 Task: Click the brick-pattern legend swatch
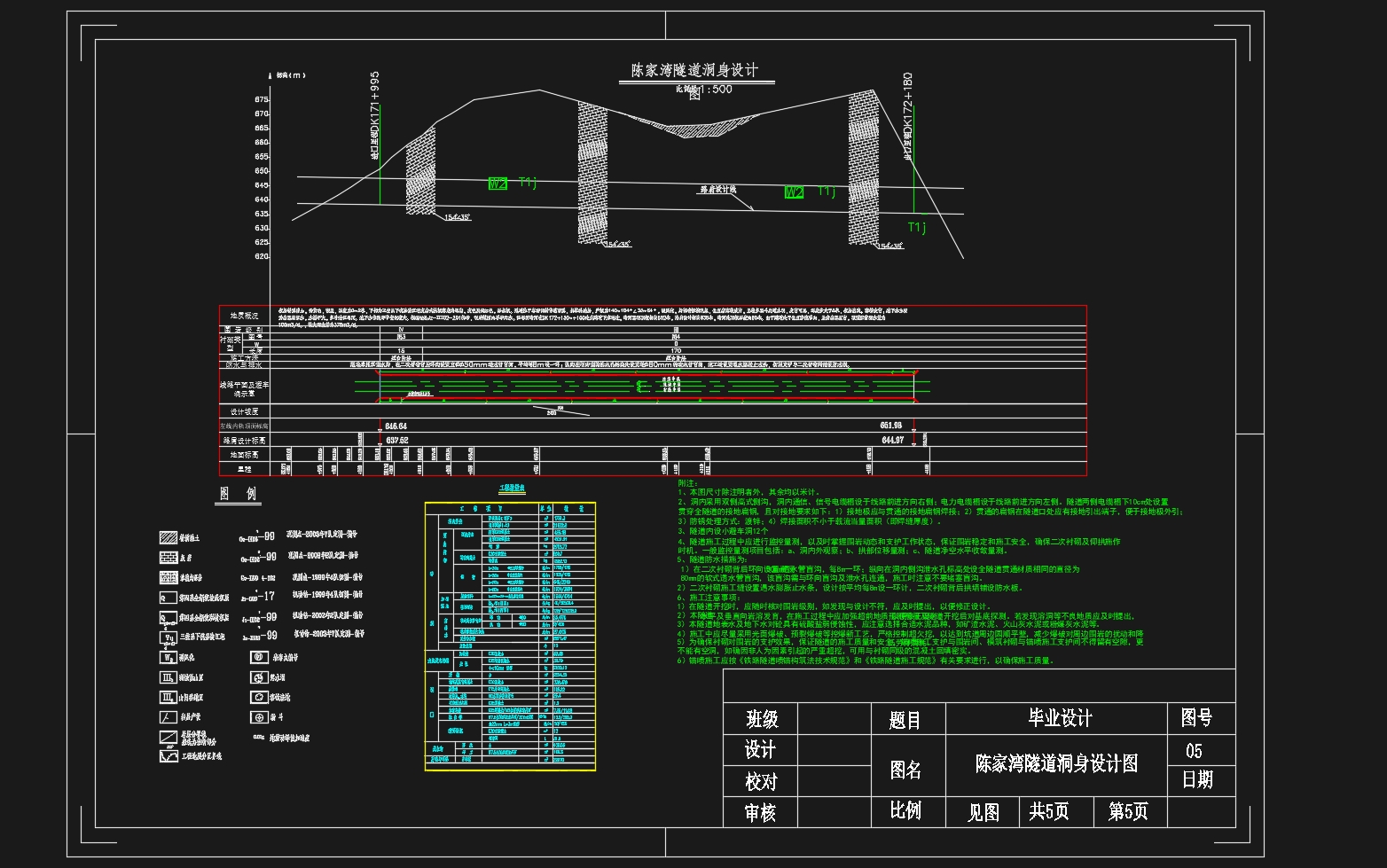click(168, 558)
